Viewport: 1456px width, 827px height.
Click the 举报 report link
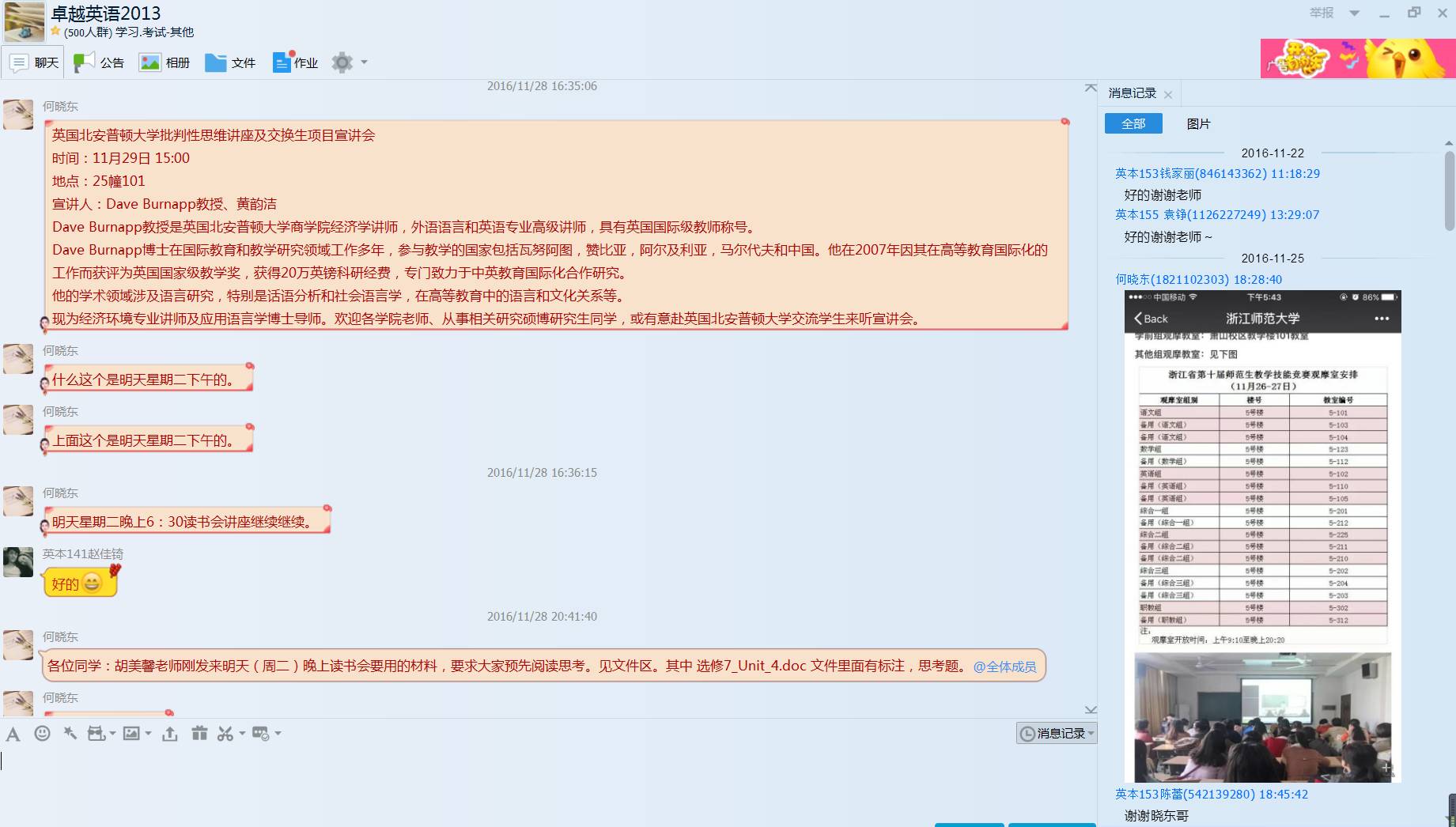click(1321, 13)
